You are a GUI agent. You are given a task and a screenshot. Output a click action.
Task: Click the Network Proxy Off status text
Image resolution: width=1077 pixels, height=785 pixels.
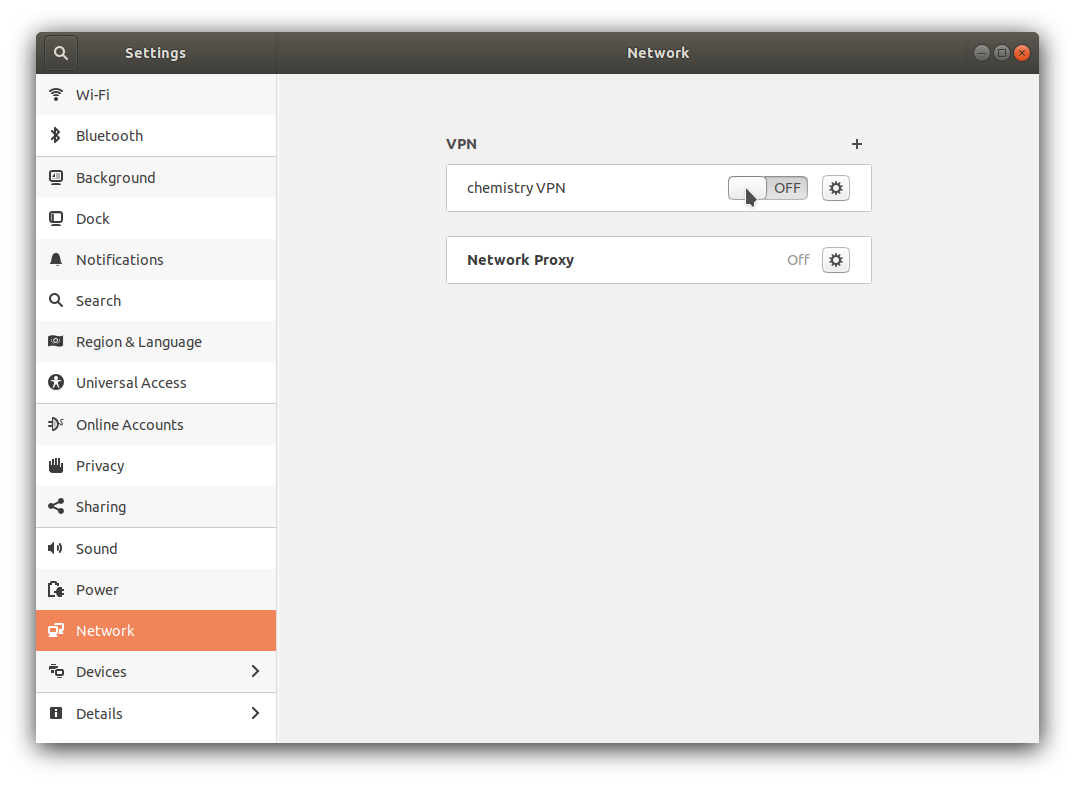798,260
